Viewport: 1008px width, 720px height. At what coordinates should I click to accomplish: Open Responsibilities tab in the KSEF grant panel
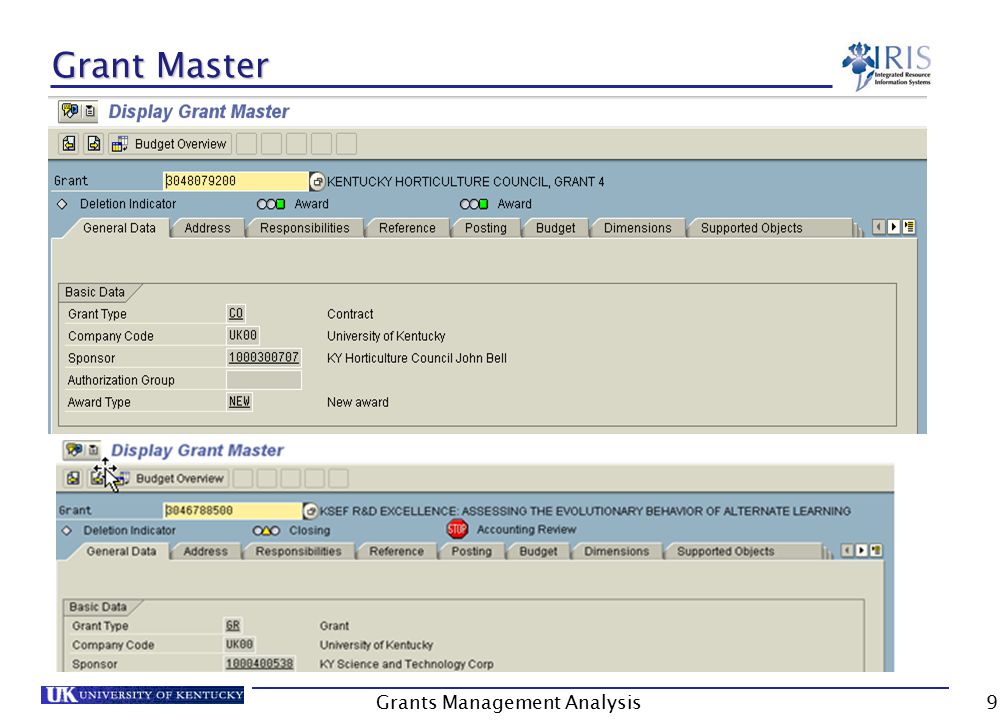point(298,552)
